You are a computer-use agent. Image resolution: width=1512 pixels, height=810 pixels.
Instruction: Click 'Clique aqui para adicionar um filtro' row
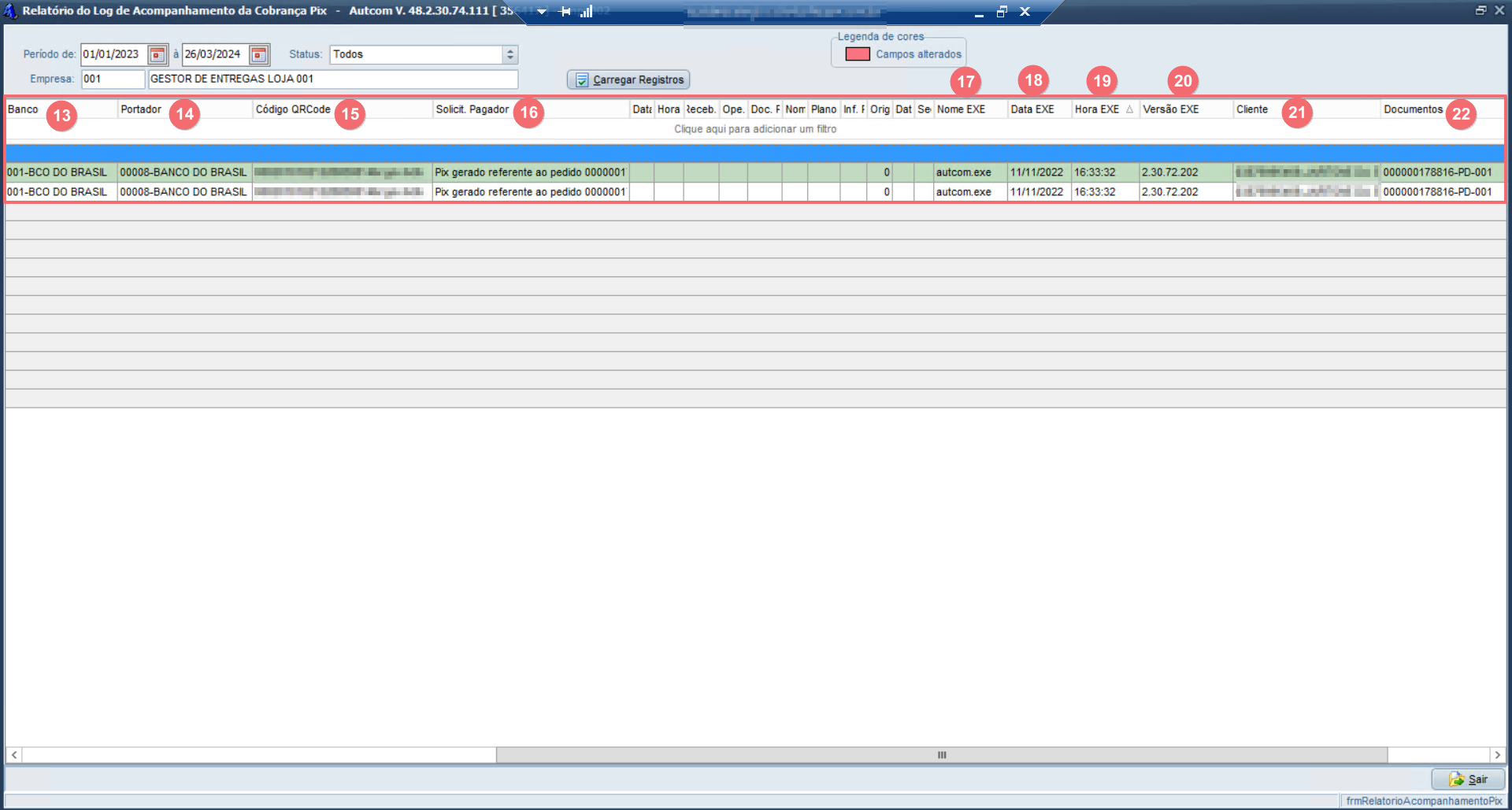(755, 129)
